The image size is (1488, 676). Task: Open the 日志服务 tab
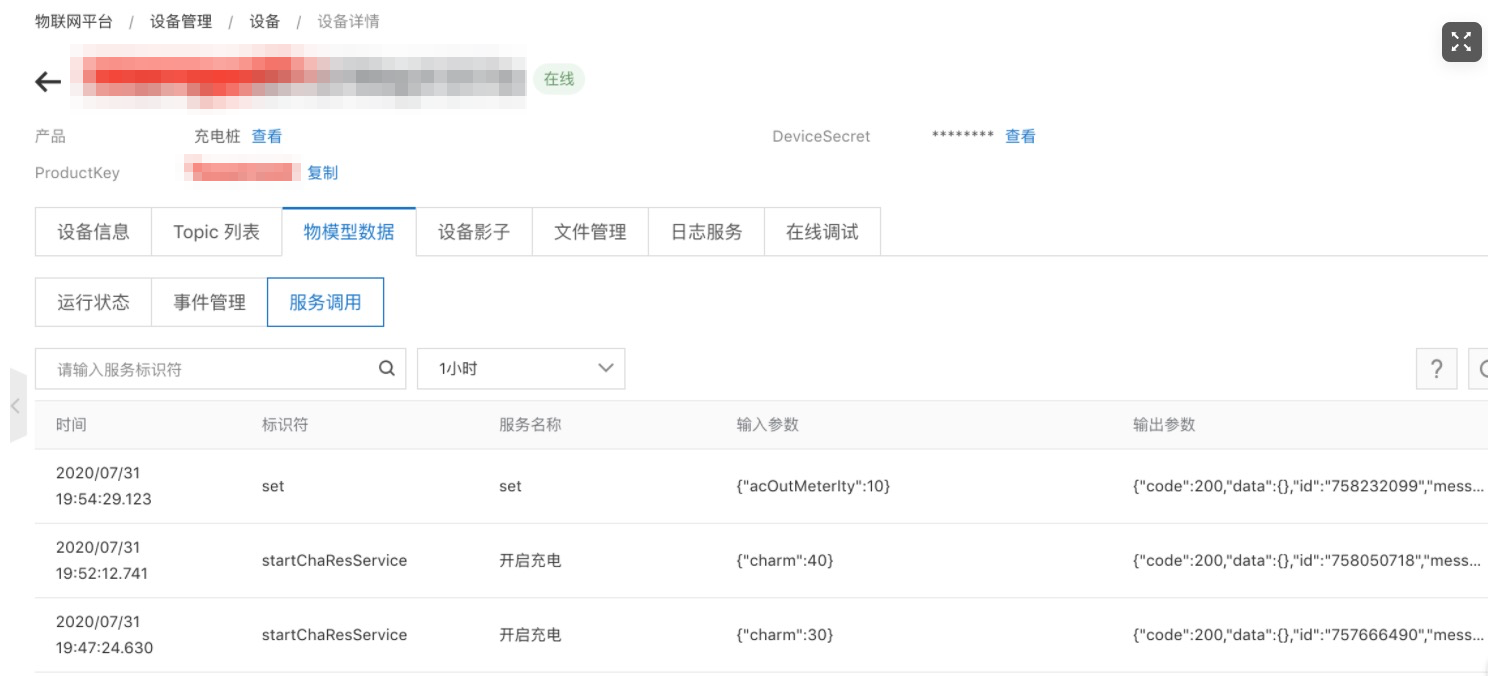(x=706, y=232)
